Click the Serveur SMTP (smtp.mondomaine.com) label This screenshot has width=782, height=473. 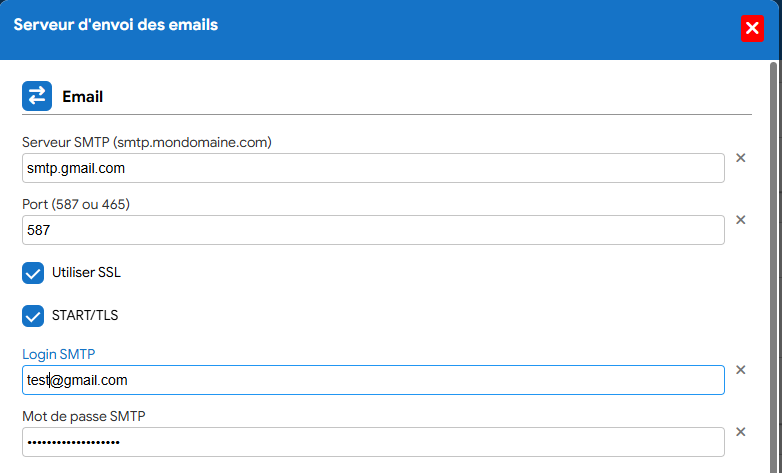point(147,142)
